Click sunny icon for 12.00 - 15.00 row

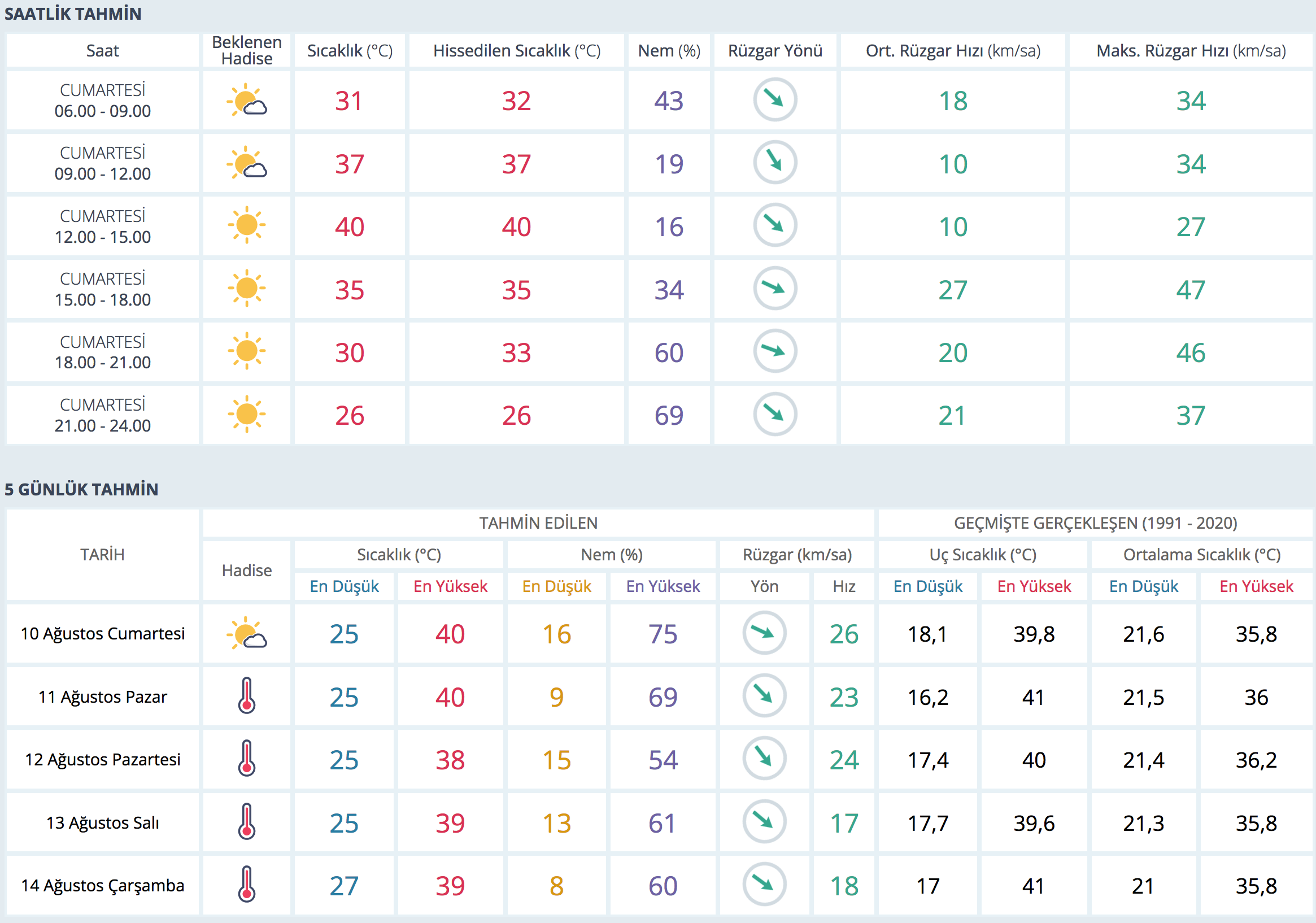tap(247, 225)
